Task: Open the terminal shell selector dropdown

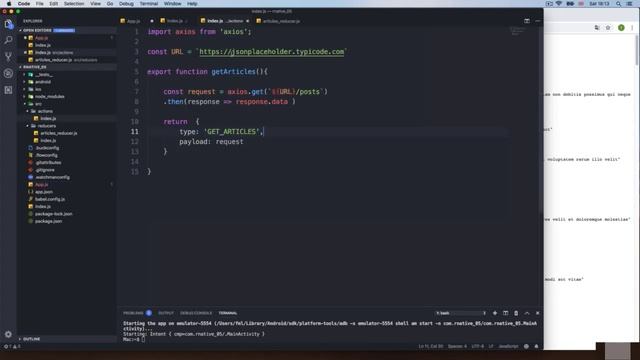Action: tap(461, 313)
